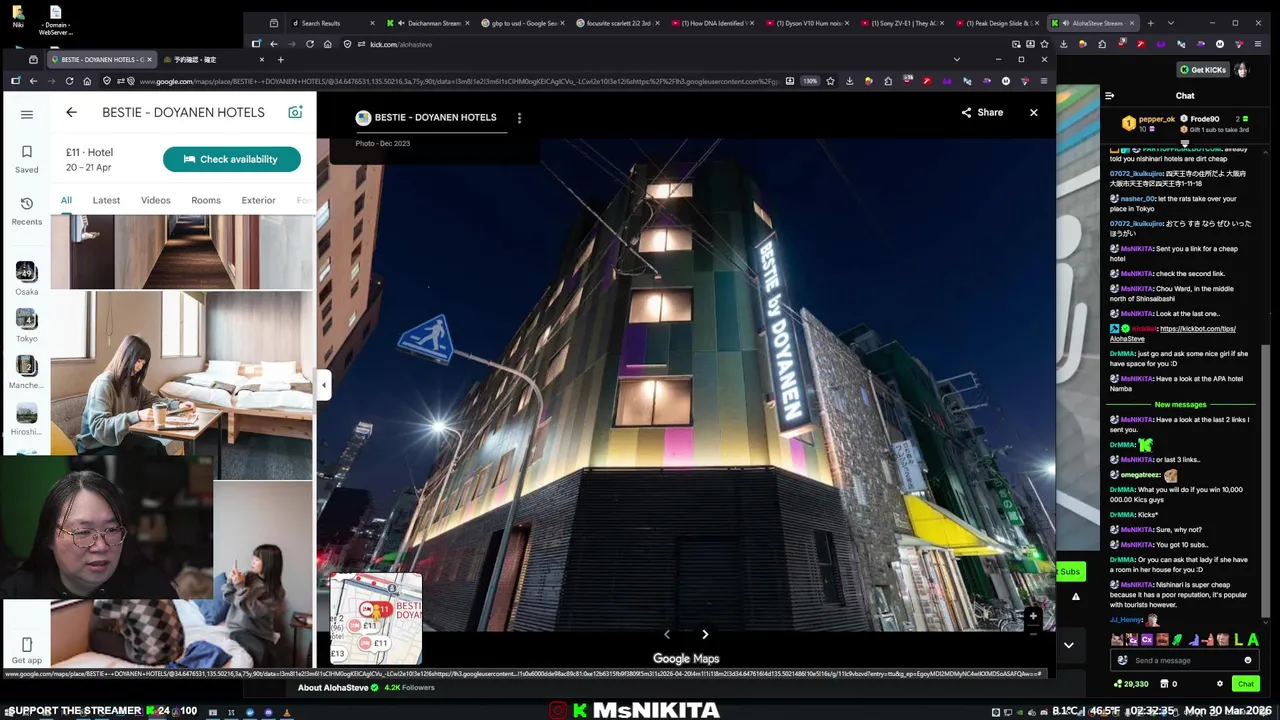Open downloads in front browser toolbar
This screenshot has width=1280, height=720.
point(849,81)
